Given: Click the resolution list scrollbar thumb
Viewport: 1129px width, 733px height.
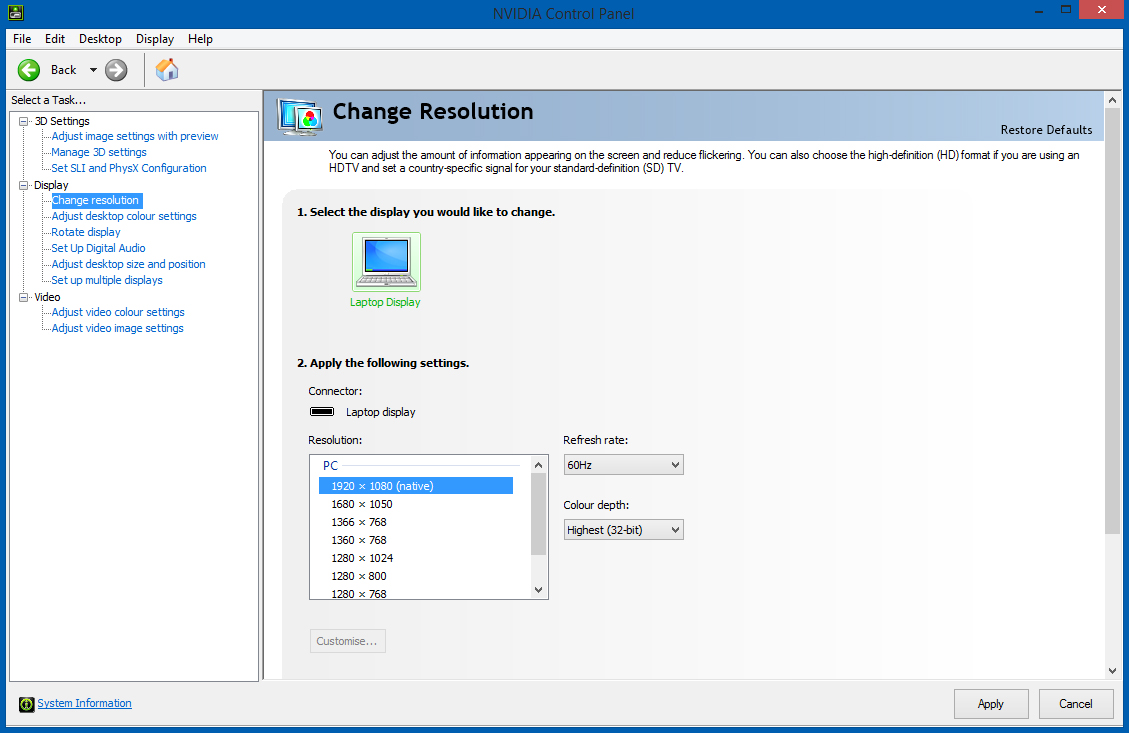Looking at the screenshot, I should 539,514.
